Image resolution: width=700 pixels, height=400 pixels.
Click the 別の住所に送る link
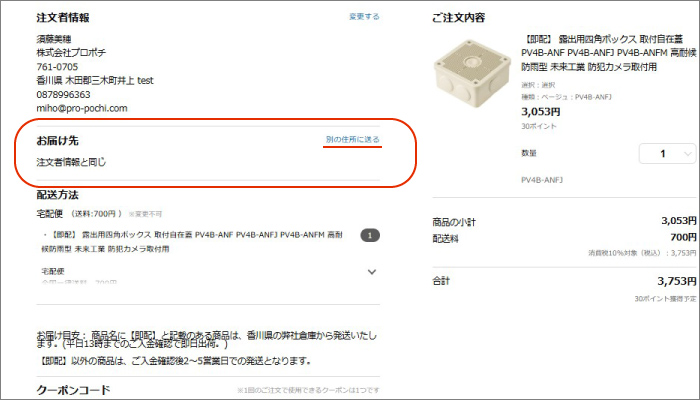(352, 139)
